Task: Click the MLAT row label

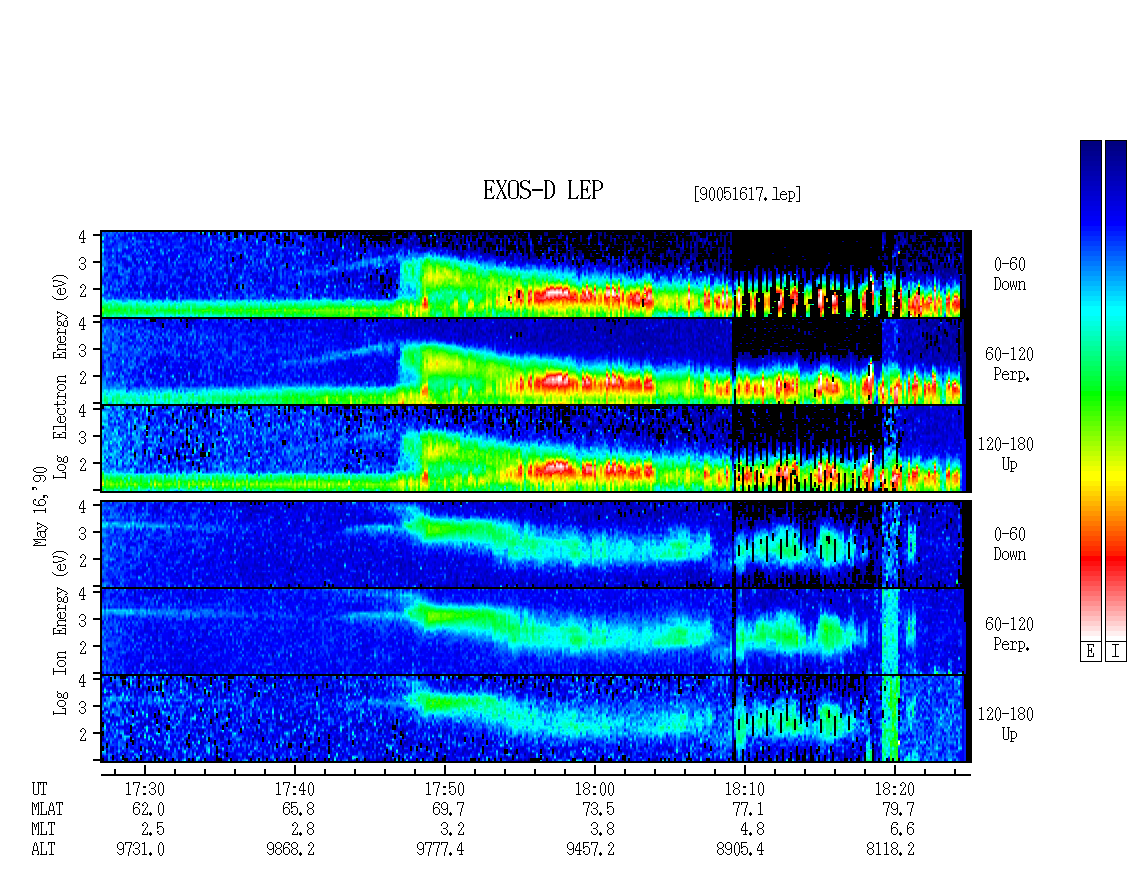Action: [x=47, y=809]
